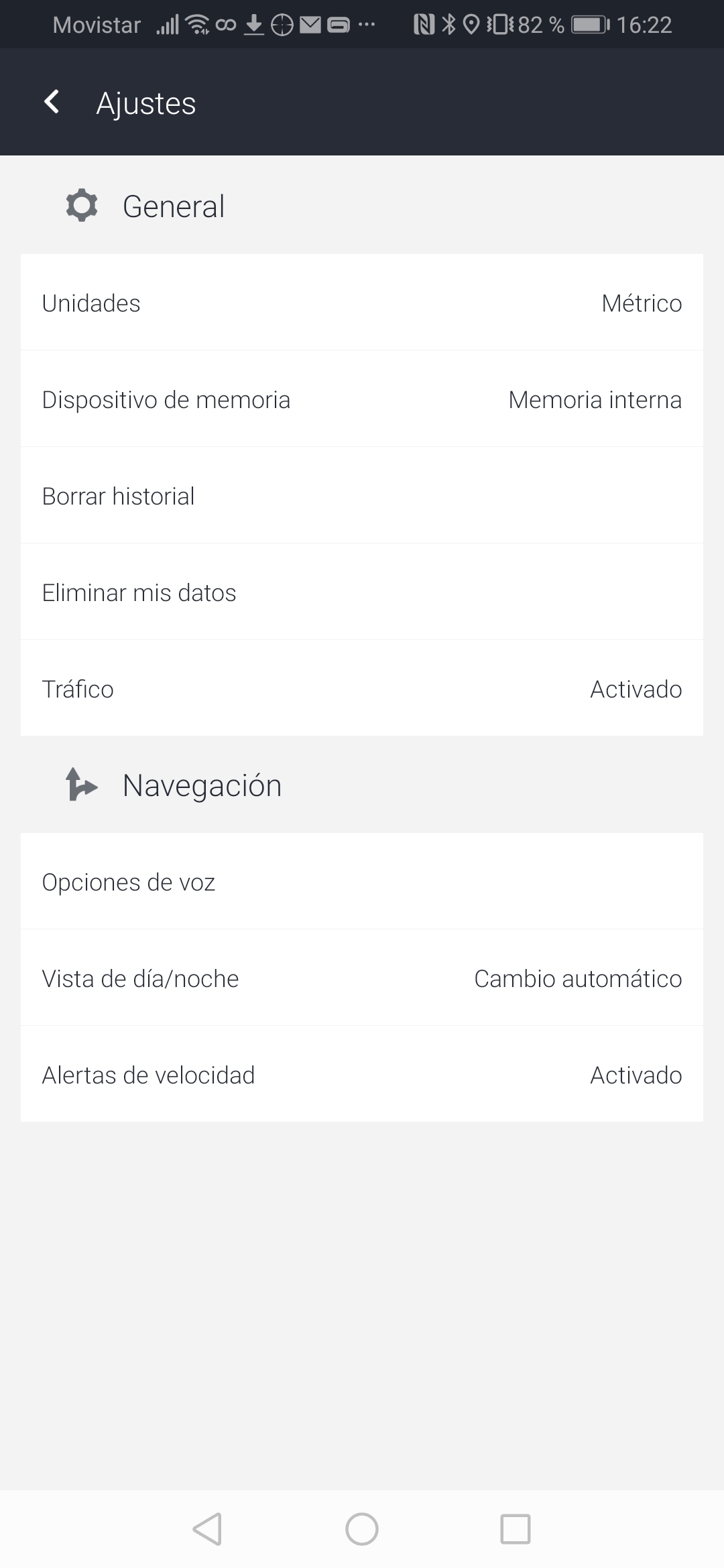Tap the mail envelope icon in status bar
Screen dimensions: 724x1568
(x=310, y=25)
